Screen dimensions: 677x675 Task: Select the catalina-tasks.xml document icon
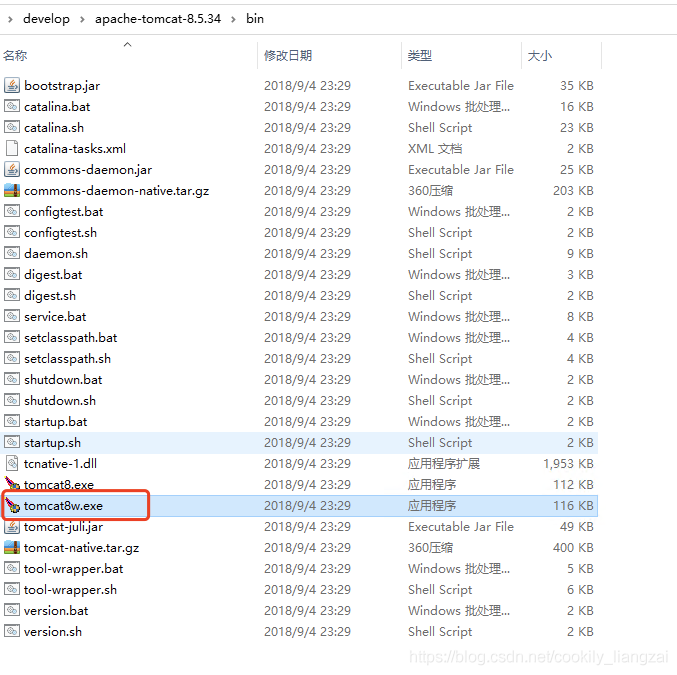12,149
